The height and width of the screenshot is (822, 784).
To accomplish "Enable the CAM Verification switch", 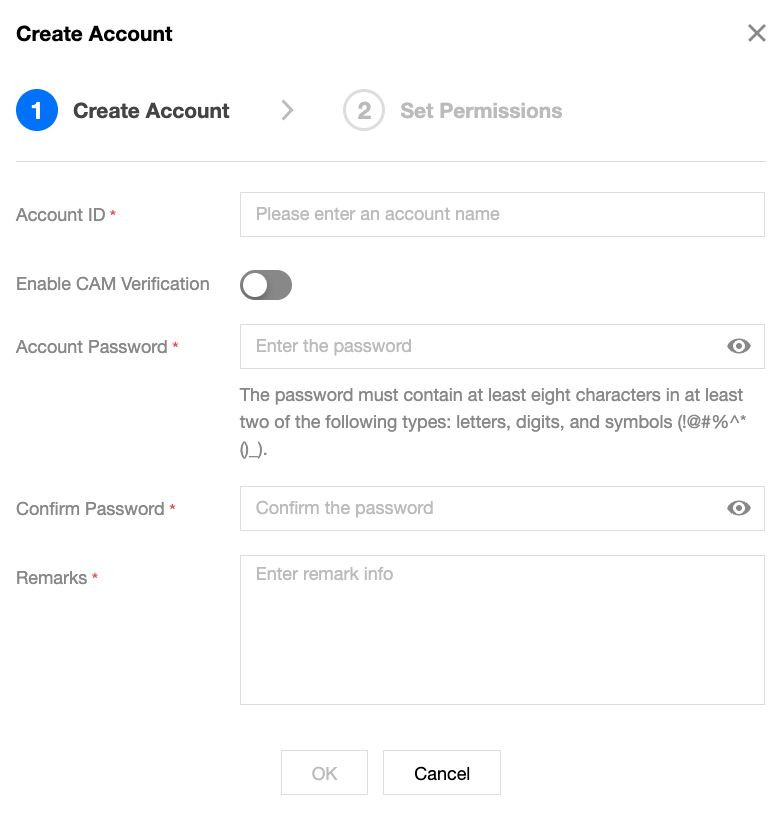I will (x=266, y=285).
